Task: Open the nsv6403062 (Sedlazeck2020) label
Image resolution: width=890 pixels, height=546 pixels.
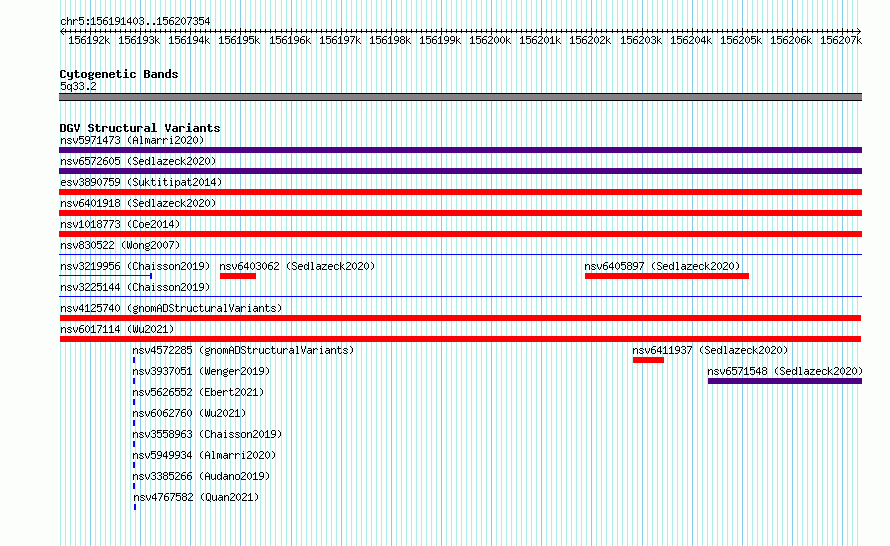Action: click(297, 266)
